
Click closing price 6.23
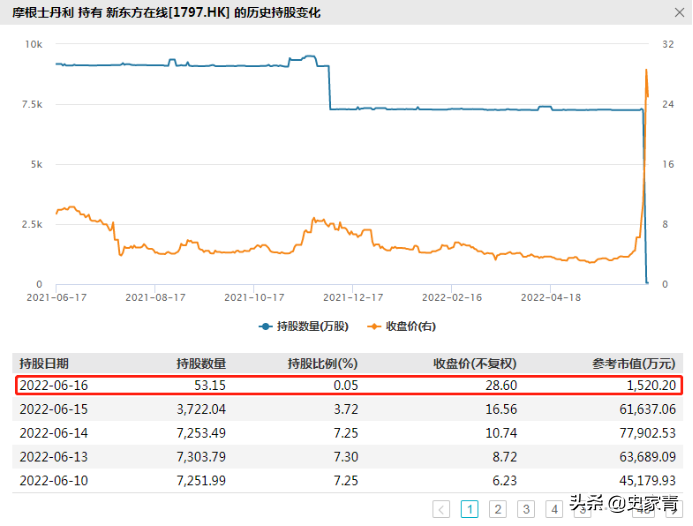(x=505, y=480)
